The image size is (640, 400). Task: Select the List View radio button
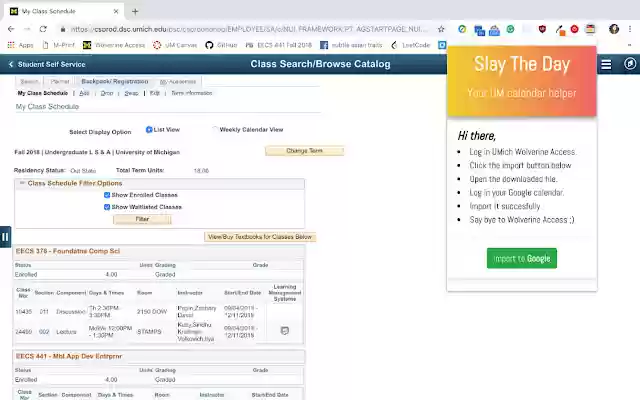point(149,129)
